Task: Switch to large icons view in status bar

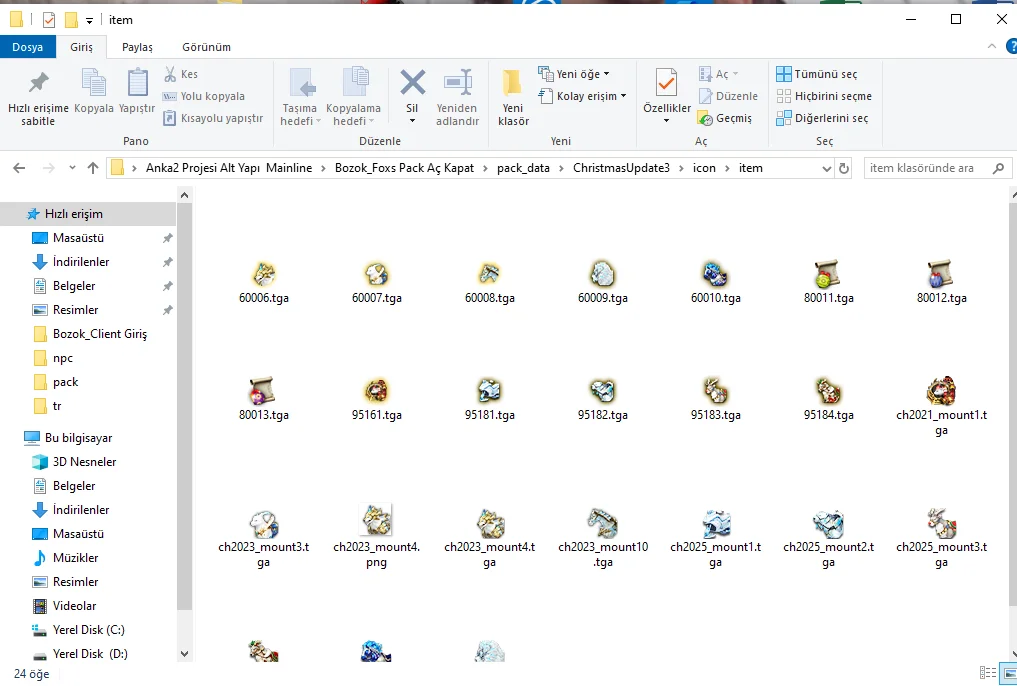Action: 1005,673
